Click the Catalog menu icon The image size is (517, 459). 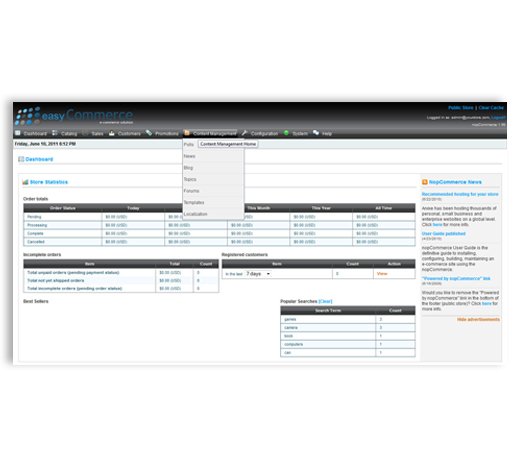click(55, 133)
